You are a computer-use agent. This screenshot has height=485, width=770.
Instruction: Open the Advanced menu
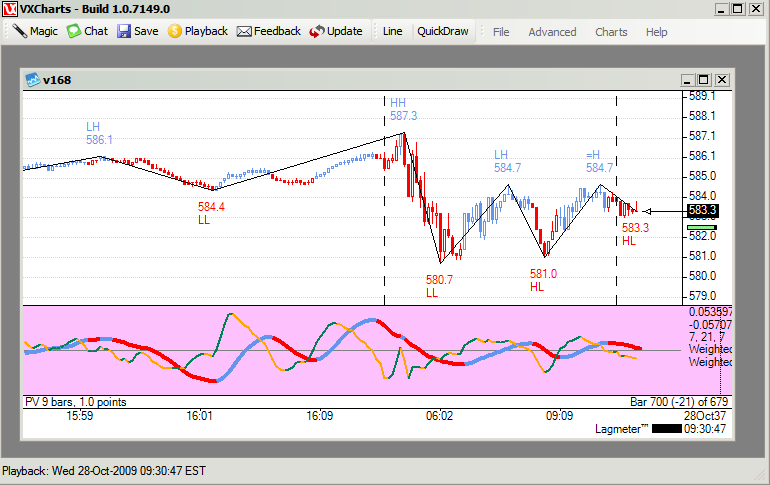552,32
